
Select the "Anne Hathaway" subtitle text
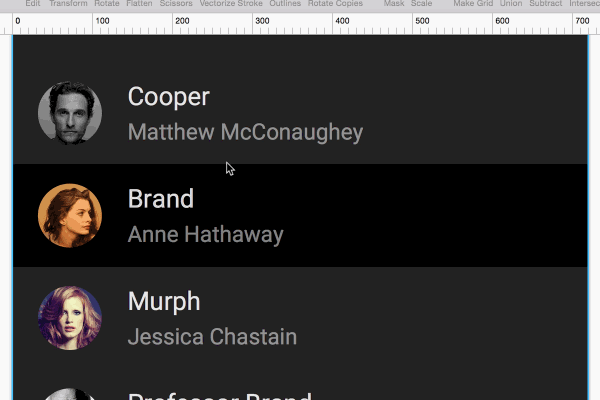206,235
